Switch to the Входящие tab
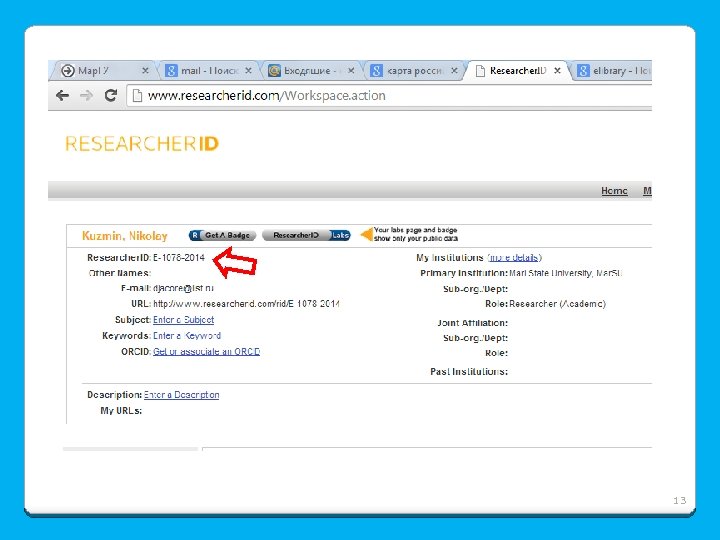720x540 pixels. tap(311, 71)
